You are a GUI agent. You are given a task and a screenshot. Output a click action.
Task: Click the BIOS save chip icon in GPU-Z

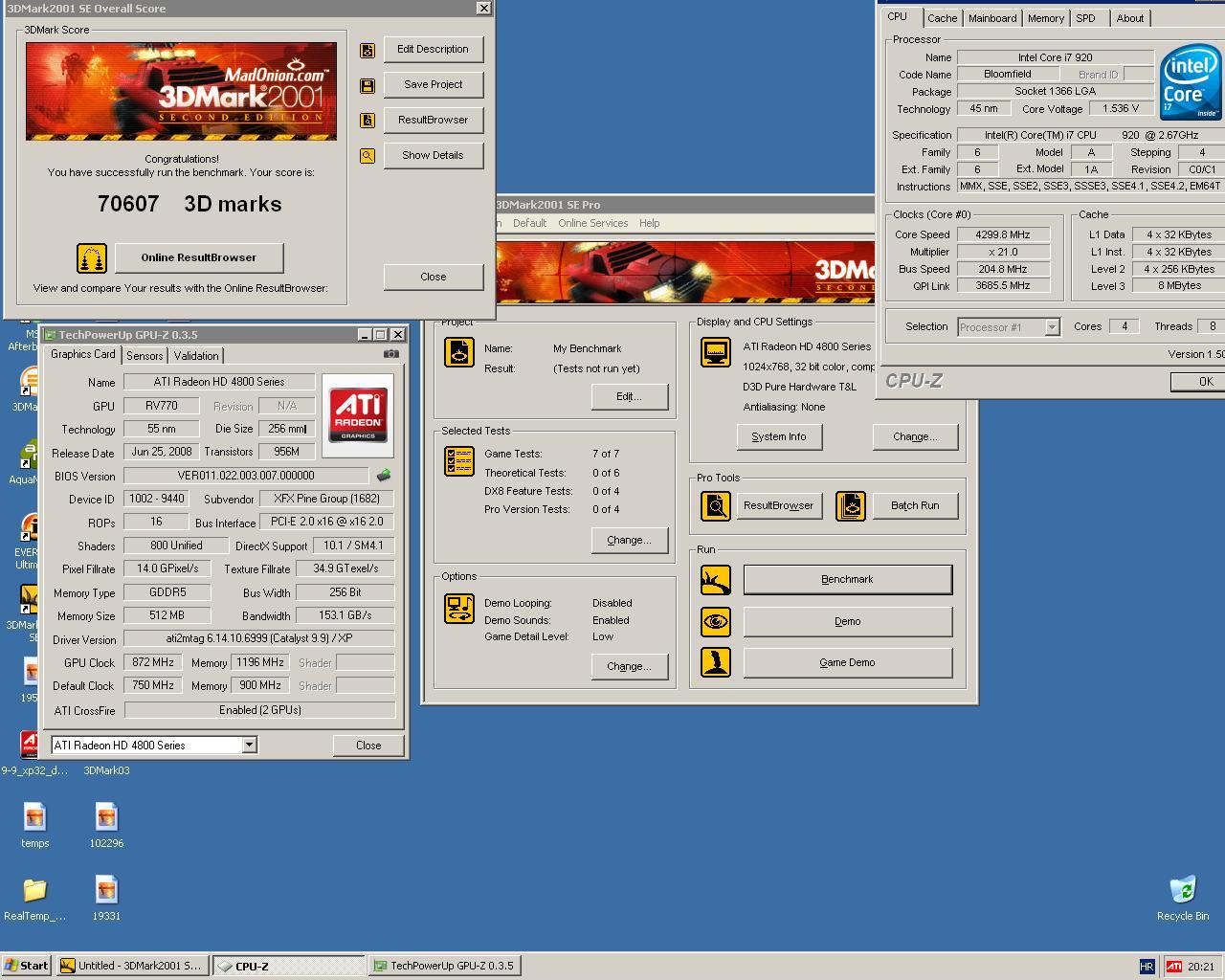[384, 475]
